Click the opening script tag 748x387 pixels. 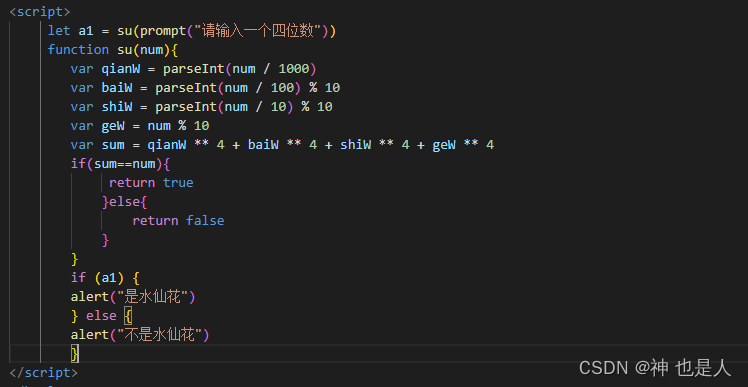pyautogui.click(x=40, y=11)
